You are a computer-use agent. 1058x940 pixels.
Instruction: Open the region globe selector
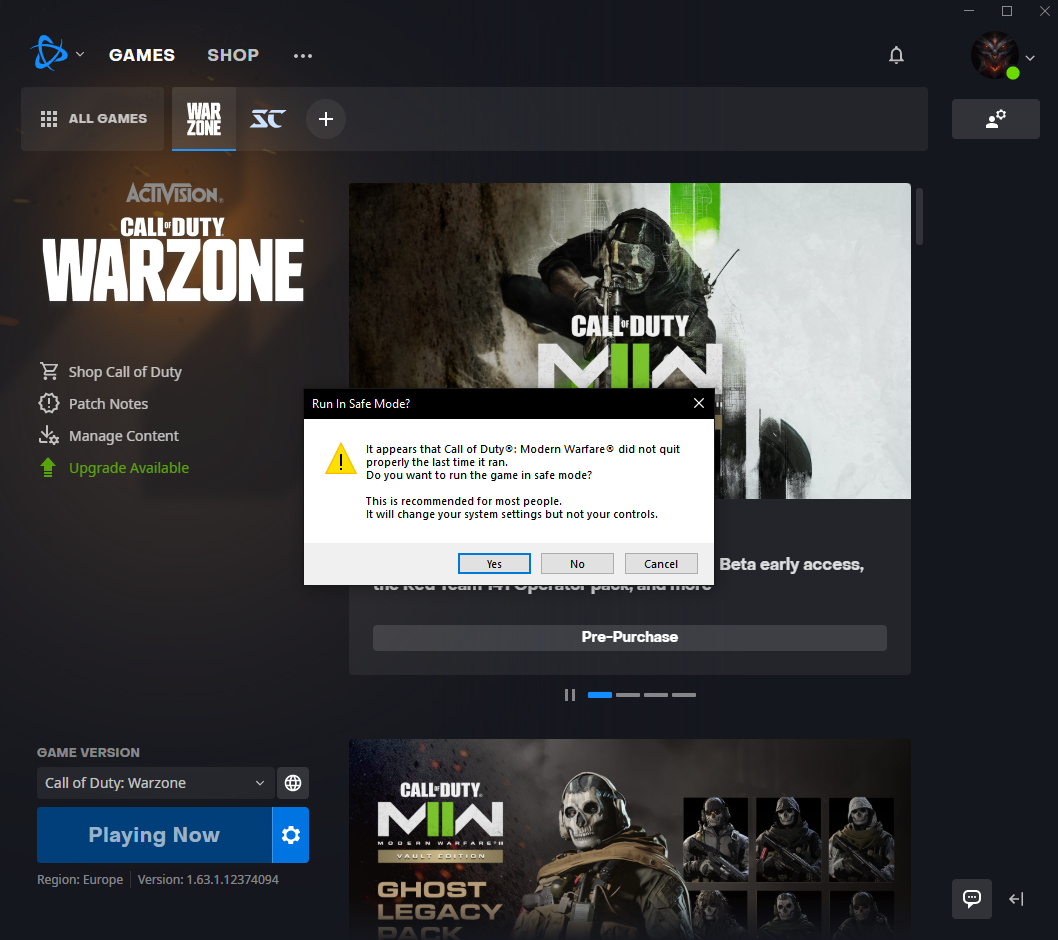point(293,783)
